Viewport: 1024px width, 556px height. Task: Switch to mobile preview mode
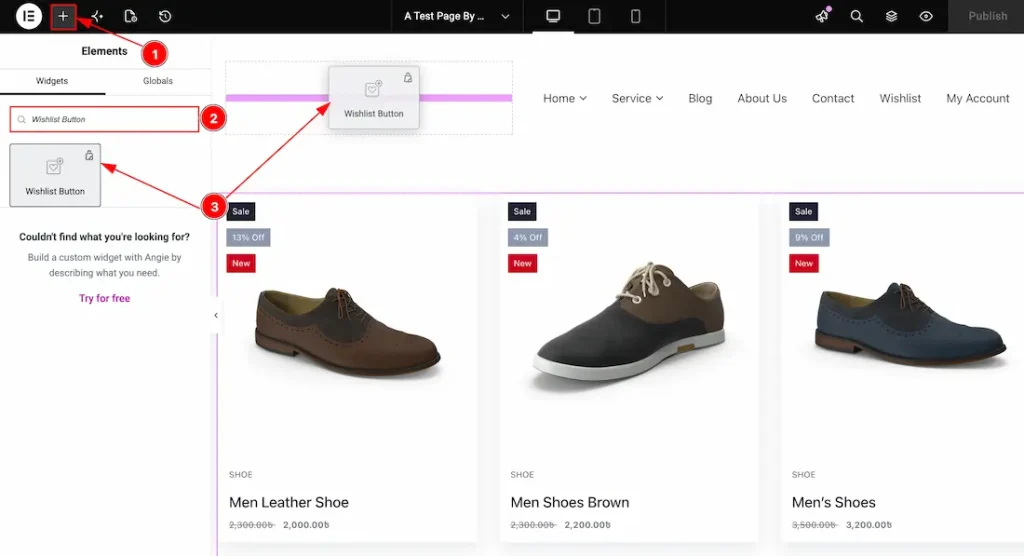[635, 16]
